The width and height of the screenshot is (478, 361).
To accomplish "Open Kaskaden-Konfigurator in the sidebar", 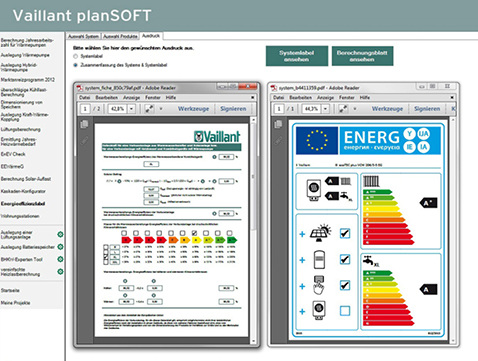I will click(23, 191).
